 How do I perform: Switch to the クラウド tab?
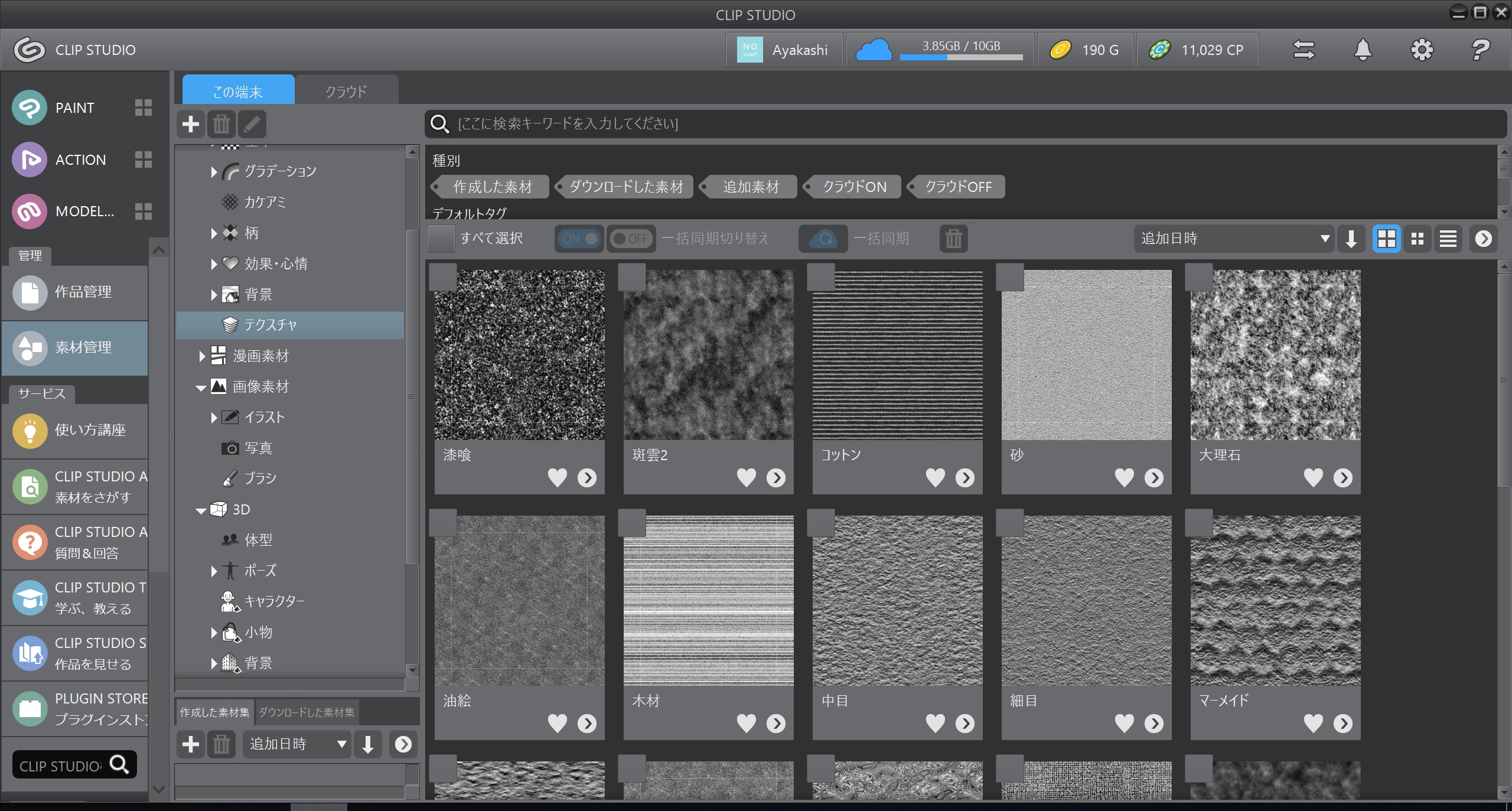pos(346,92)
